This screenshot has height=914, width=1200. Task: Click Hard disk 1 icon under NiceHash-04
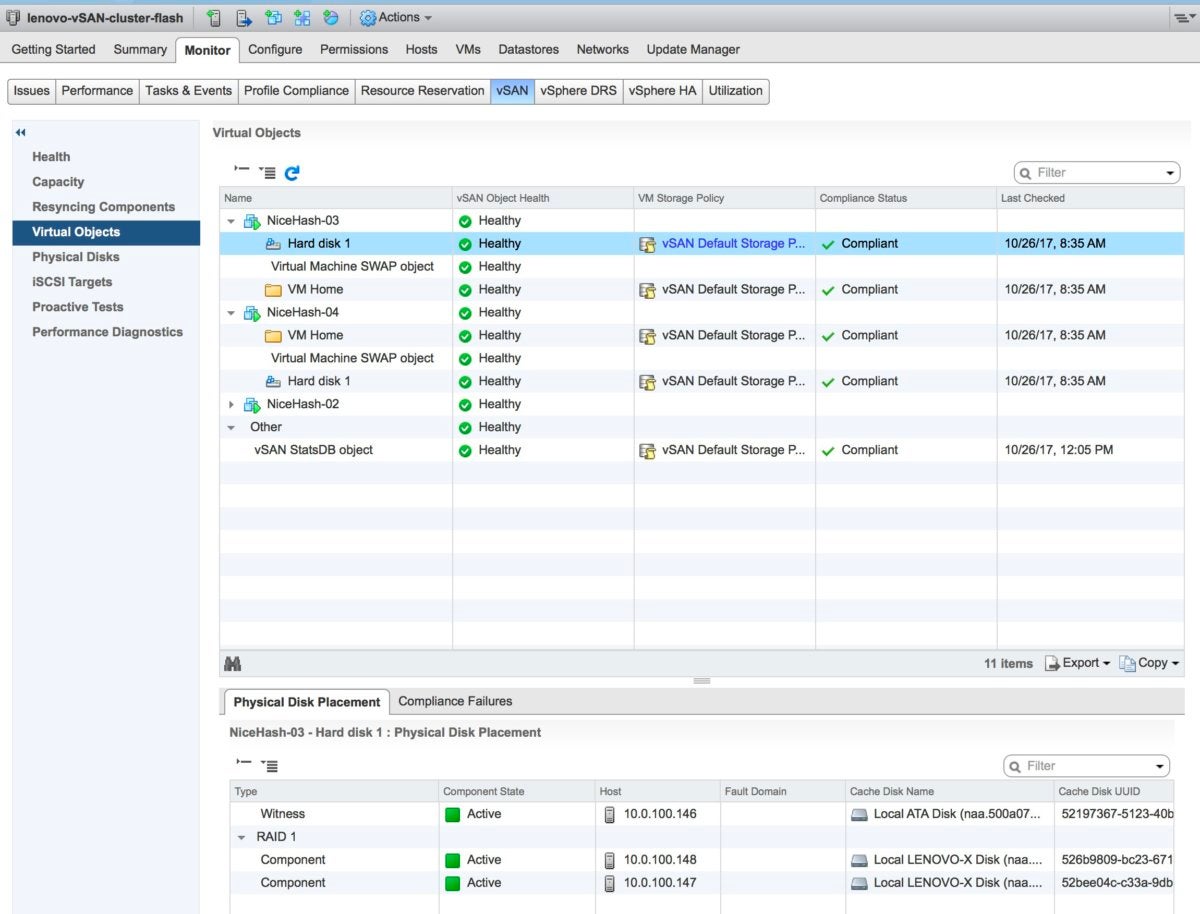click(273, 381)
